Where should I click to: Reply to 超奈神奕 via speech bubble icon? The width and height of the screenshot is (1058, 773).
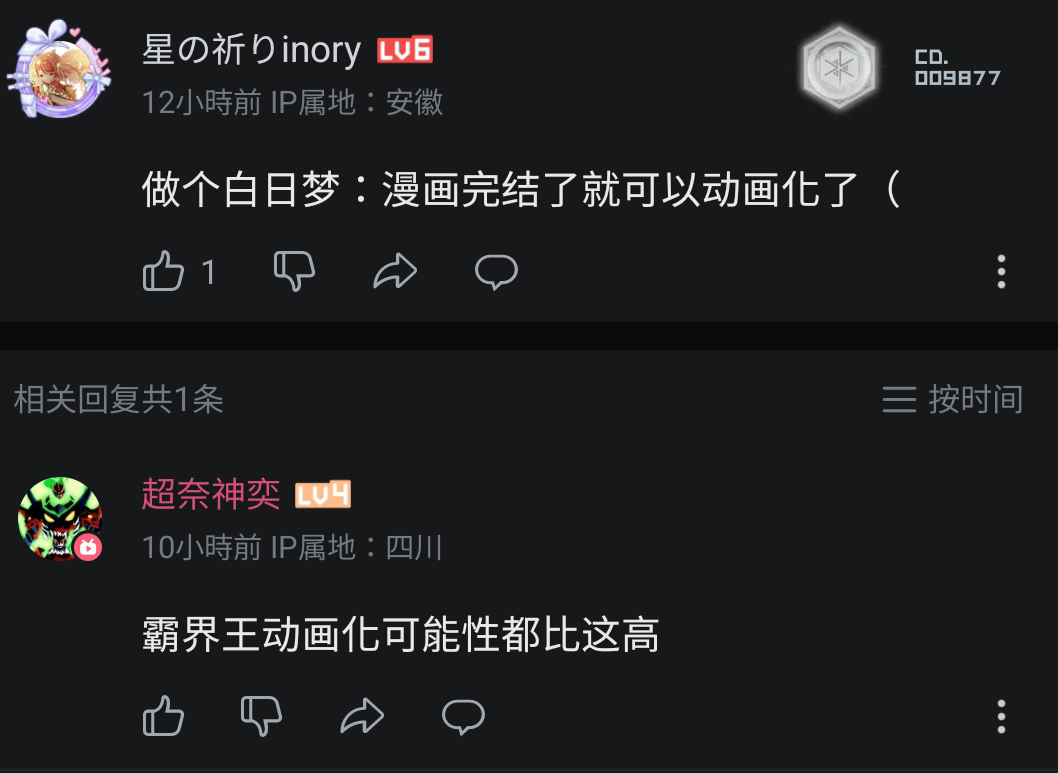[x=464, y=717]
